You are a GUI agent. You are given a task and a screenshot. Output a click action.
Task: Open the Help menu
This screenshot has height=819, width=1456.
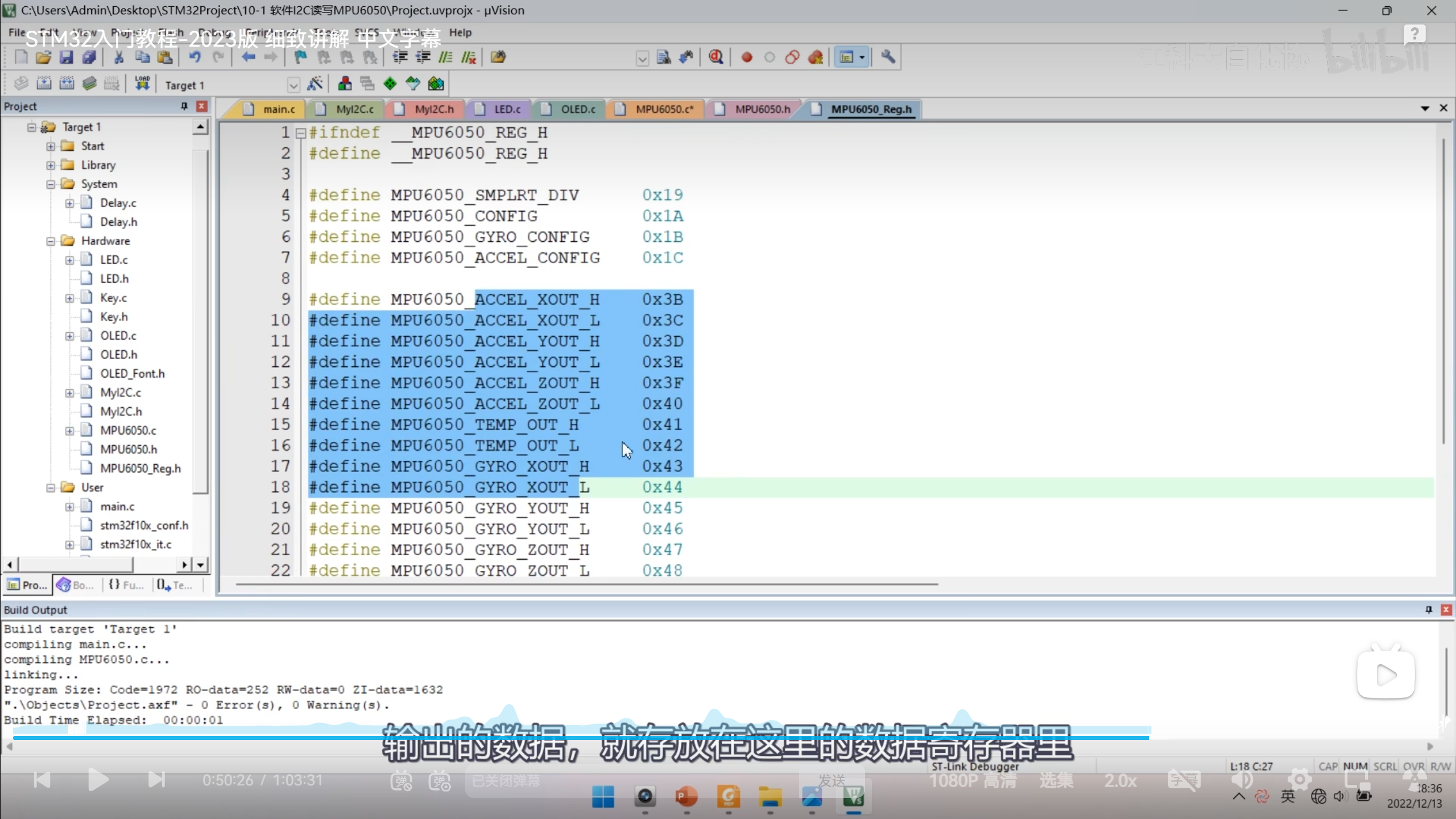coord(460,32)
